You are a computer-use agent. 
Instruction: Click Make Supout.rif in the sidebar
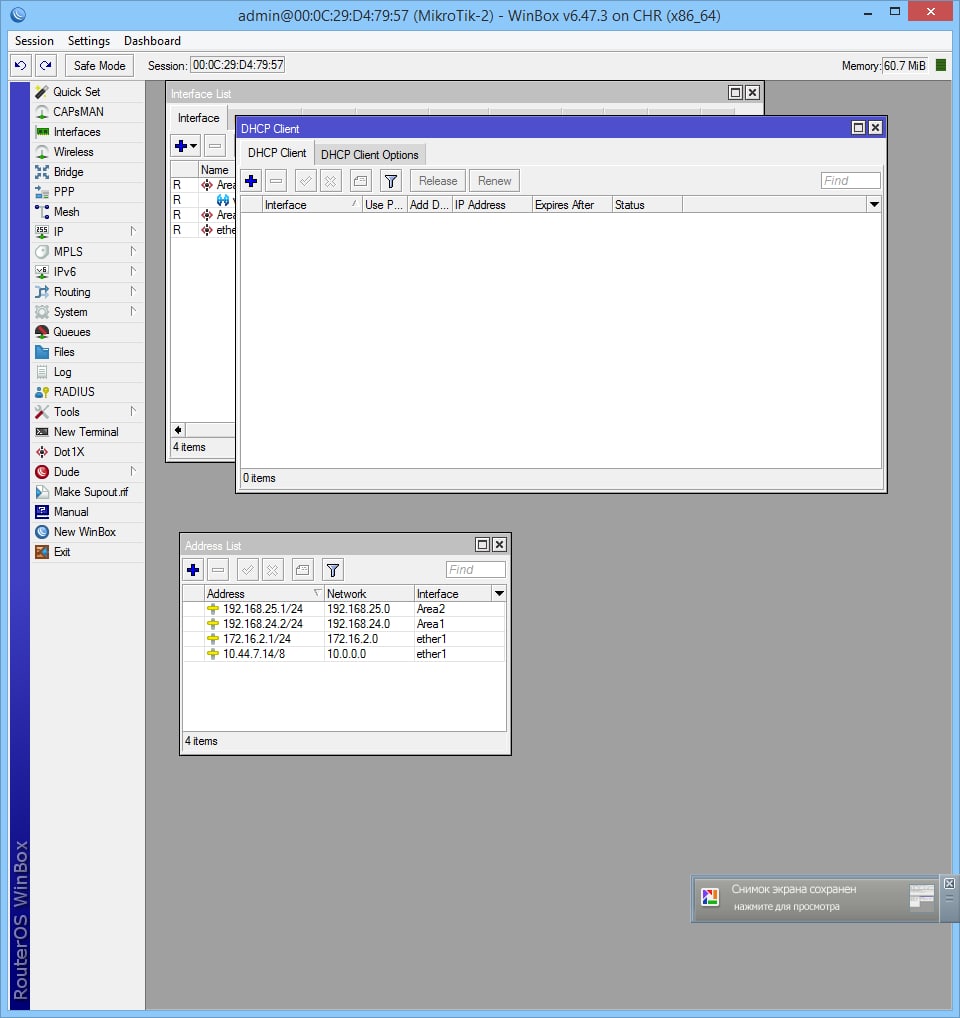click(x=88, y=491)
